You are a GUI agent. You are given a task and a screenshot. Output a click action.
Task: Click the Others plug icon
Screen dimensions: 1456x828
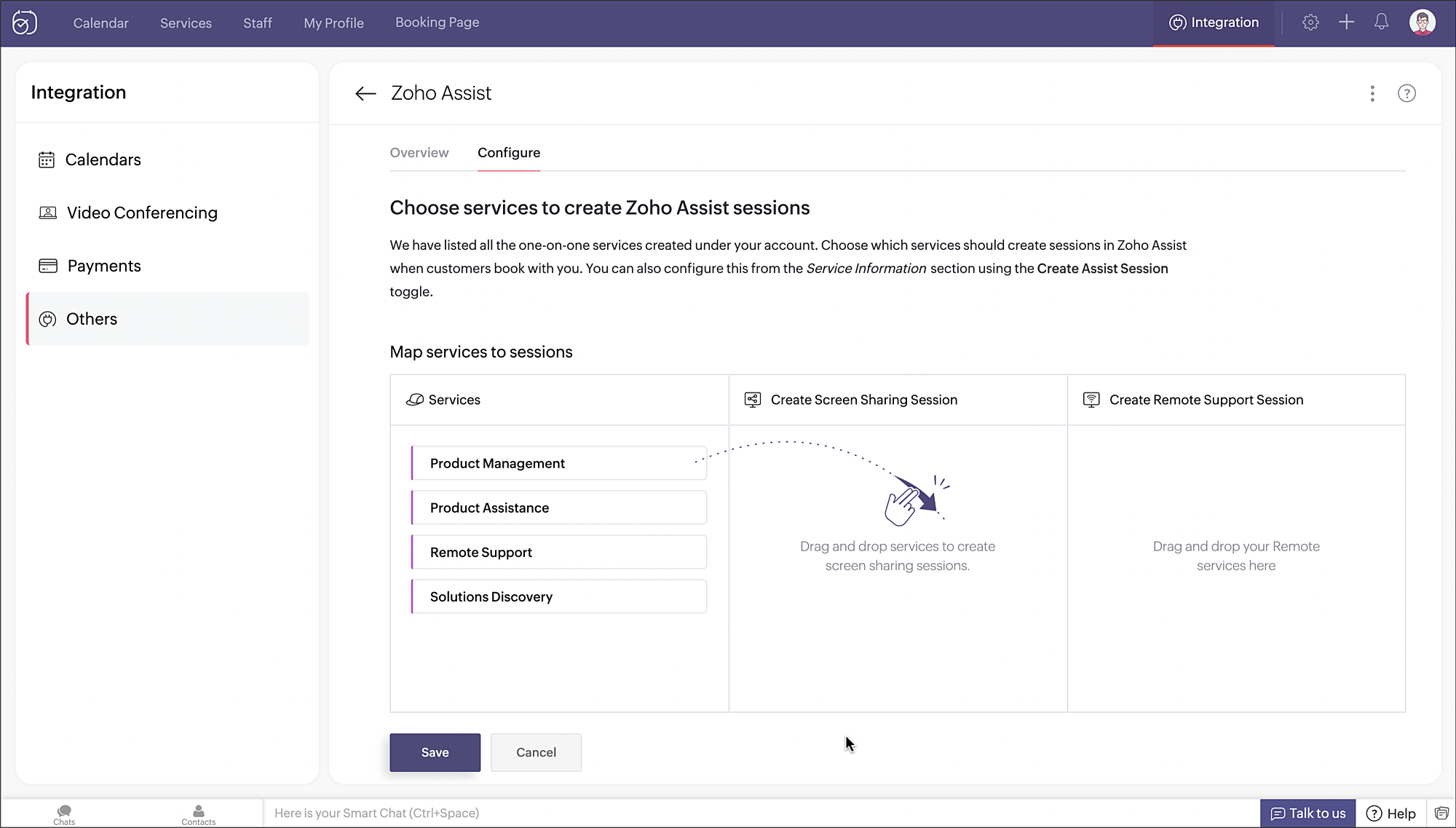click(x=47, y=319)
